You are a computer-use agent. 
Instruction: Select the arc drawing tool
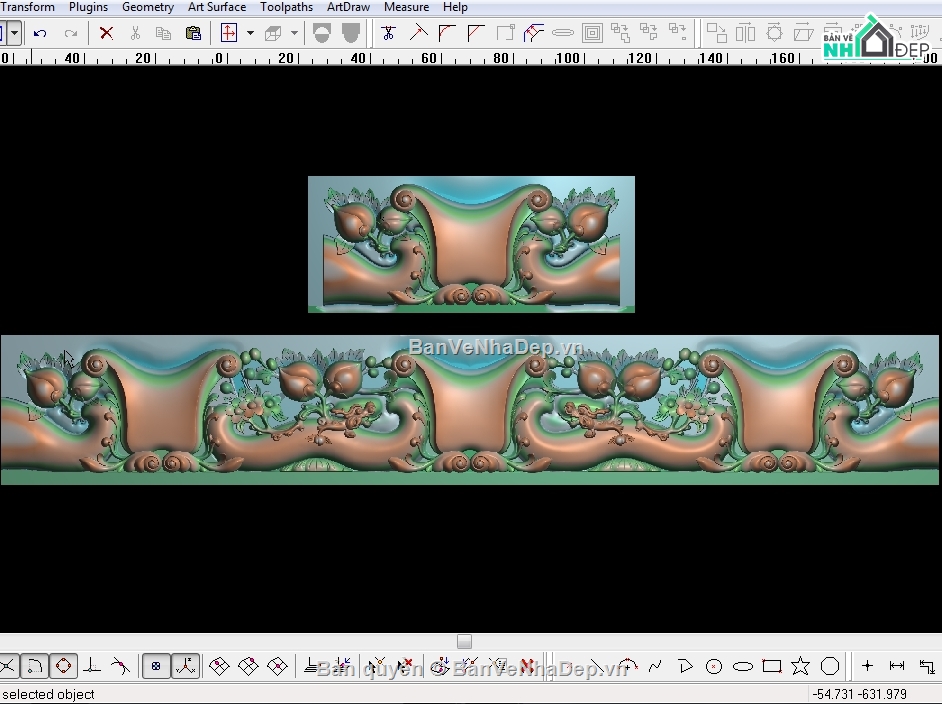(627, 666)
